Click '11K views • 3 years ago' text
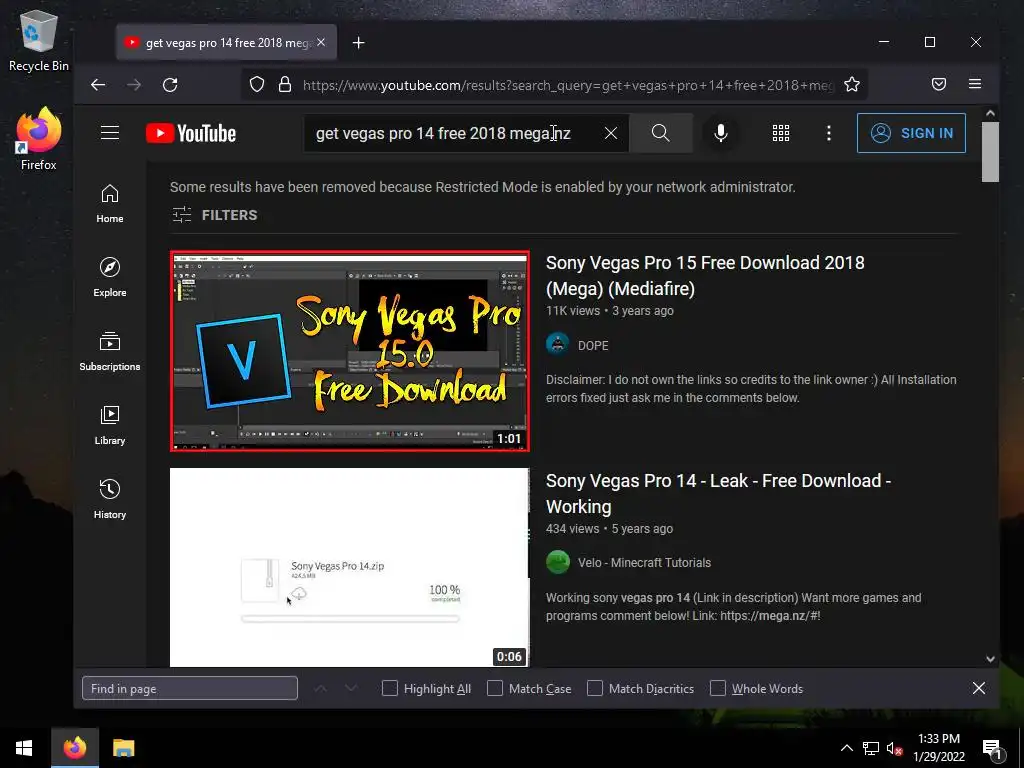Screen dimensions: 1024x768 pos(610,311)
